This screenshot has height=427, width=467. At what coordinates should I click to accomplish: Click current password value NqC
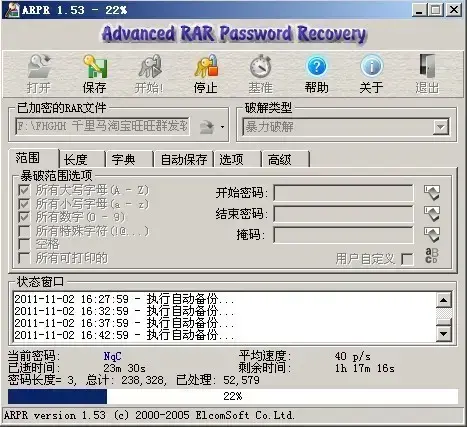click(112, 356)
